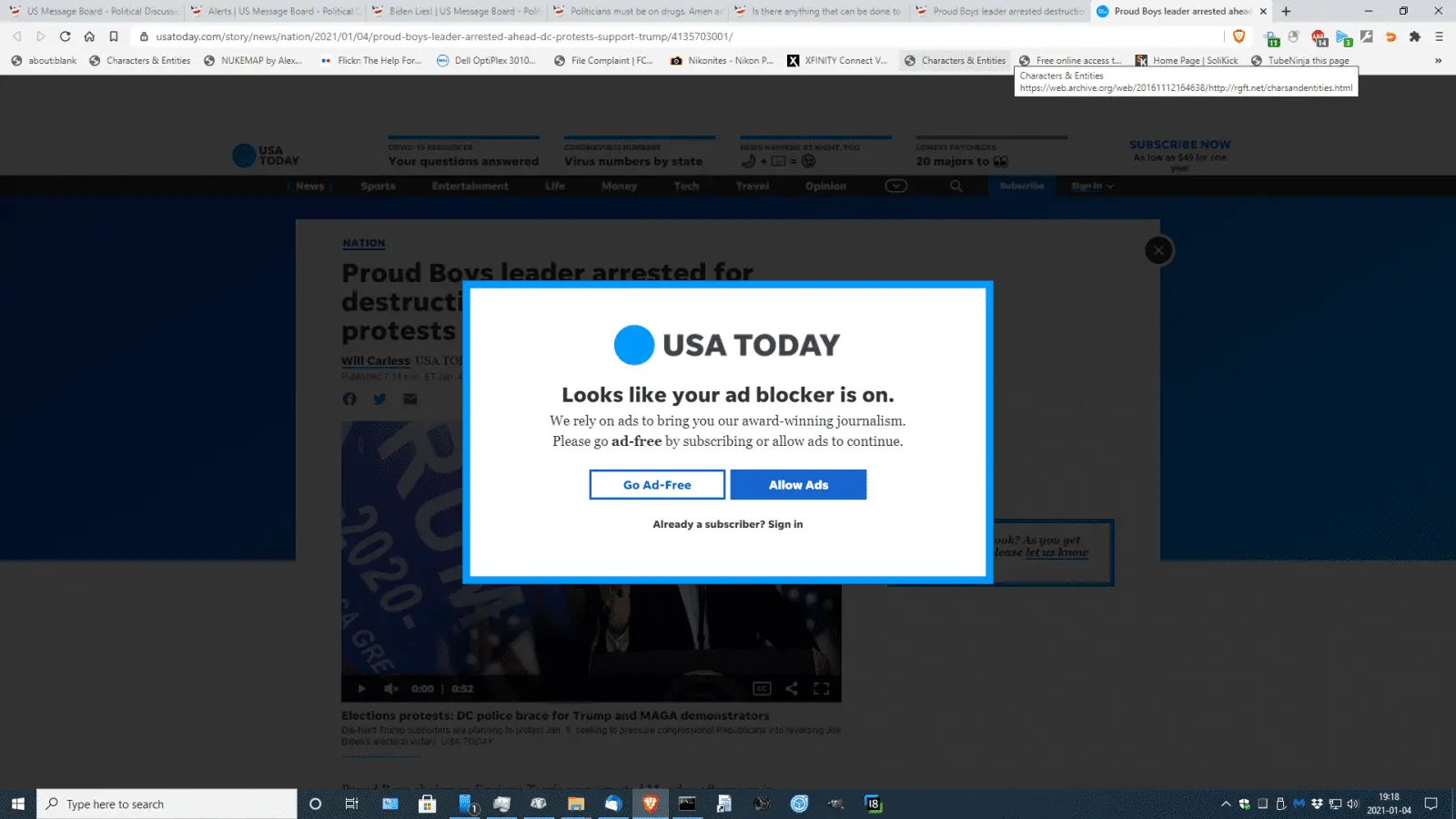Expand the Sign In dropdown in the nav

(1092, 186)
